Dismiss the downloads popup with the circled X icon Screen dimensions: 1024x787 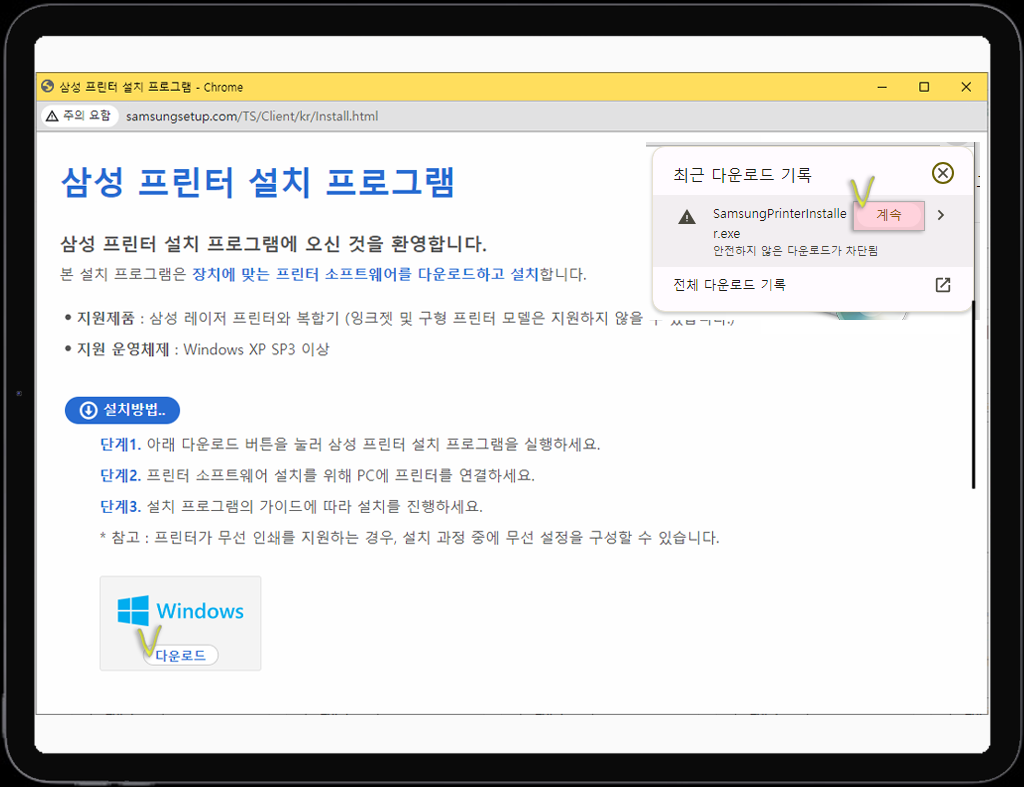tap(941, 173)
